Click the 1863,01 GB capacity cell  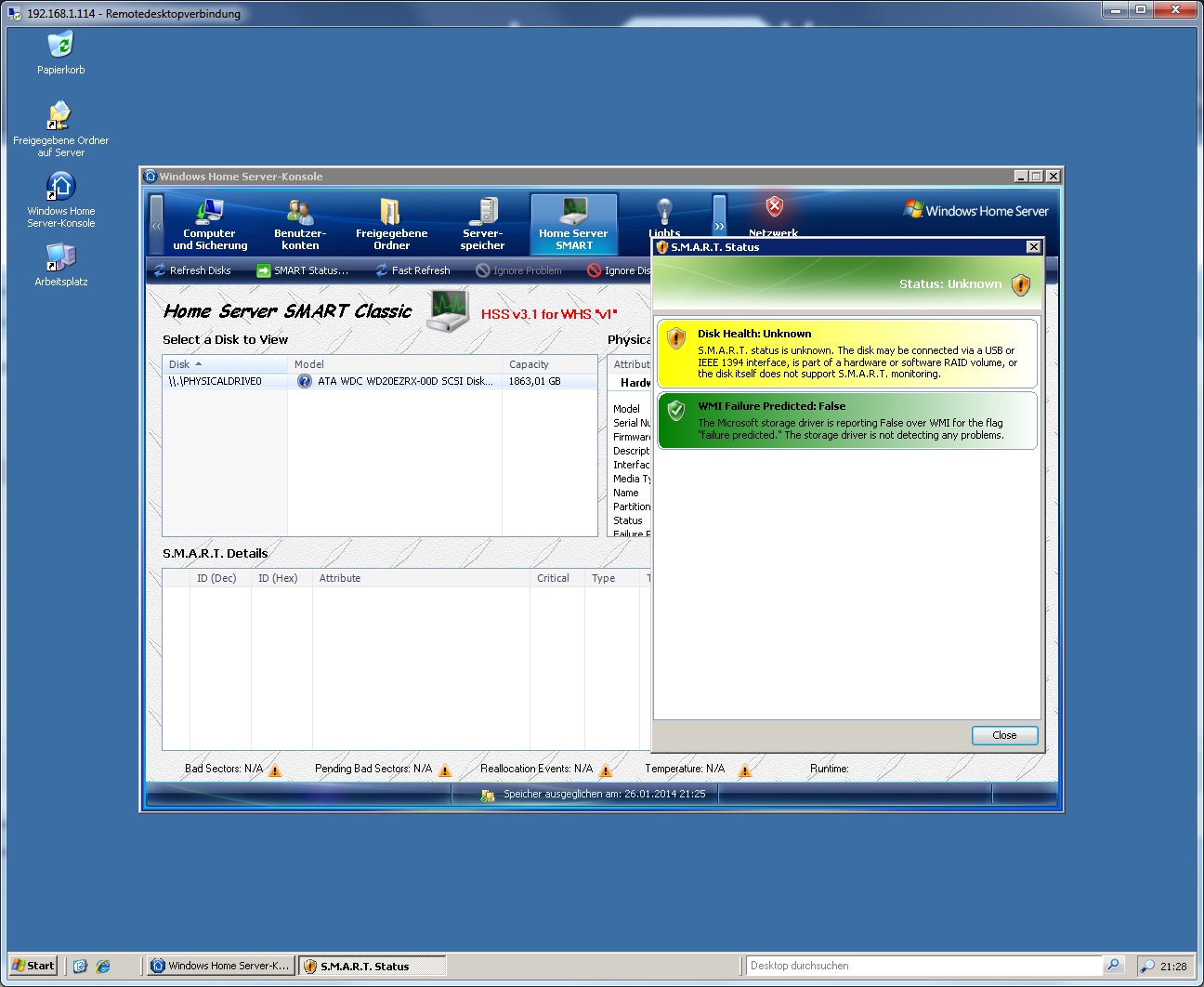(x=535, y=381)
